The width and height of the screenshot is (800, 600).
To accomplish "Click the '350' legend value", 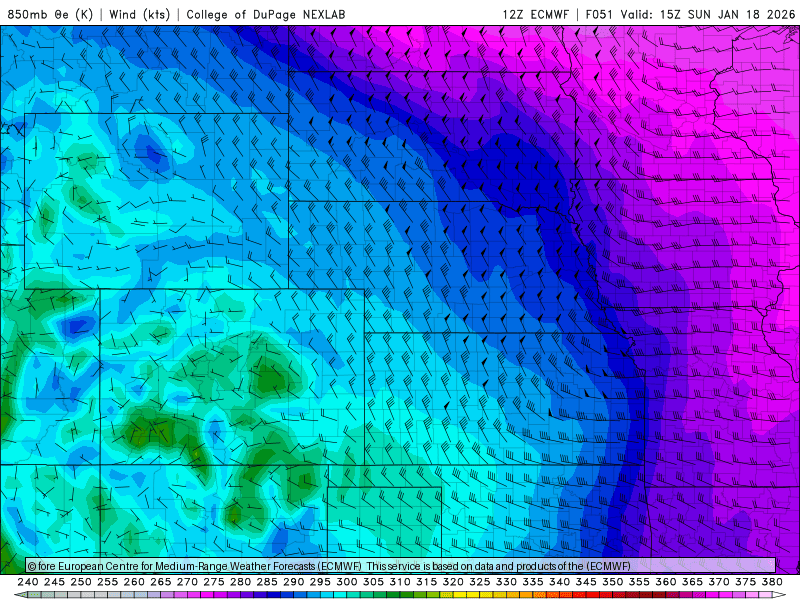I will (613, 582).
